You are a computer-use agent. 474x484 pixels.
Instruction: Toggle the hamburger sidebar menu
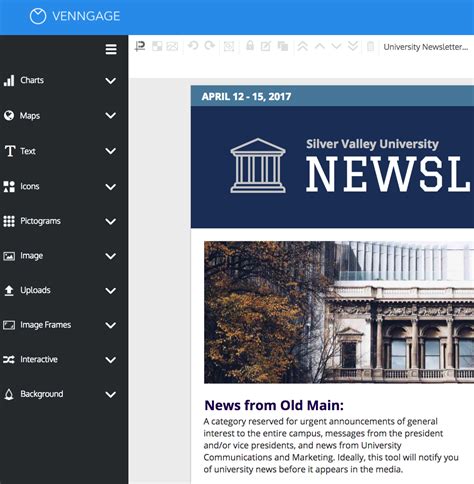pos(111,49)
